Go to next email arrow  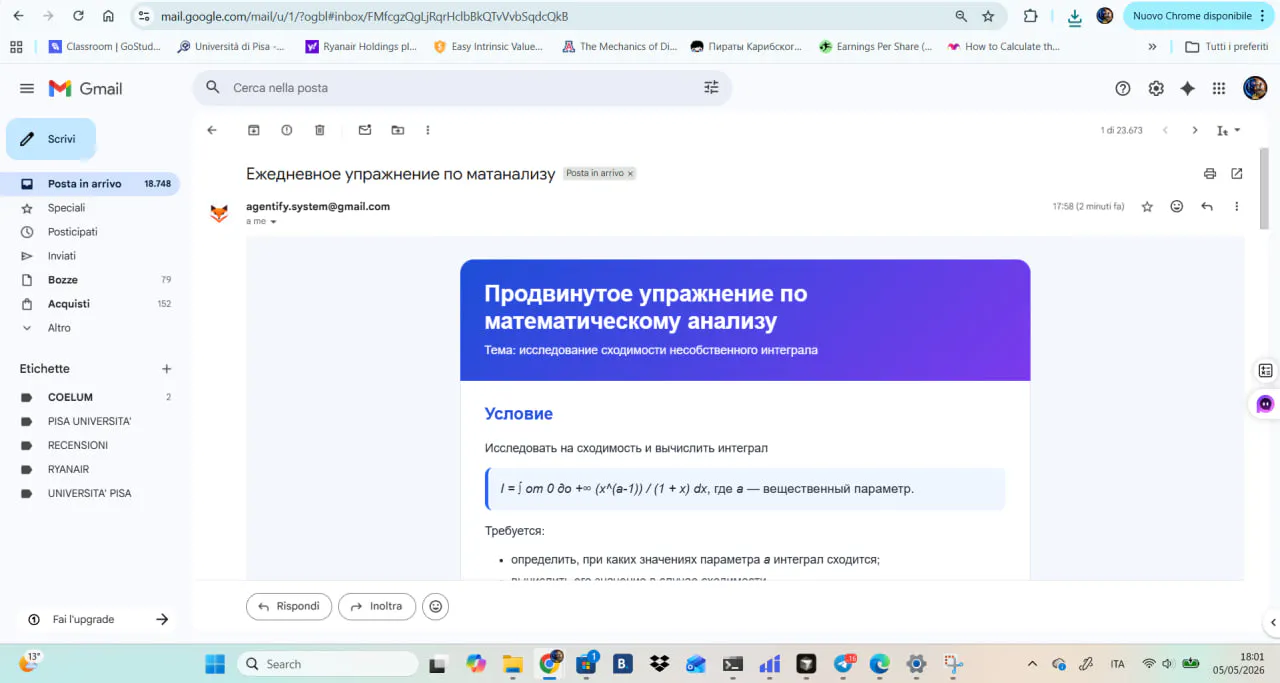(1194, 130)
